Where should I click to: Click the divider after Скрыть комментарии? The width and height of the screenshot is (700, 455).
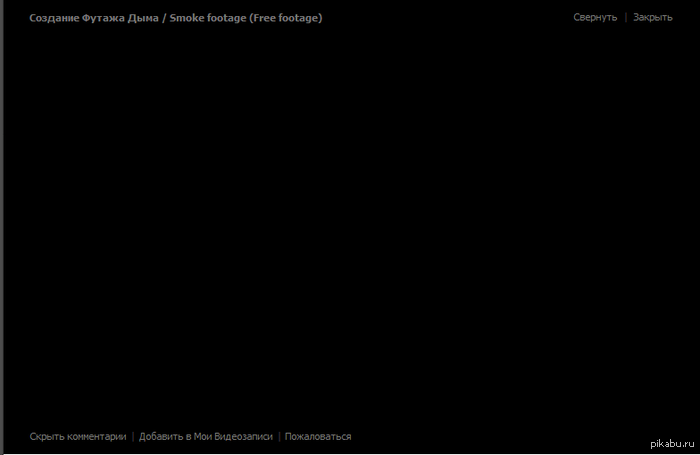coord(133,436)
